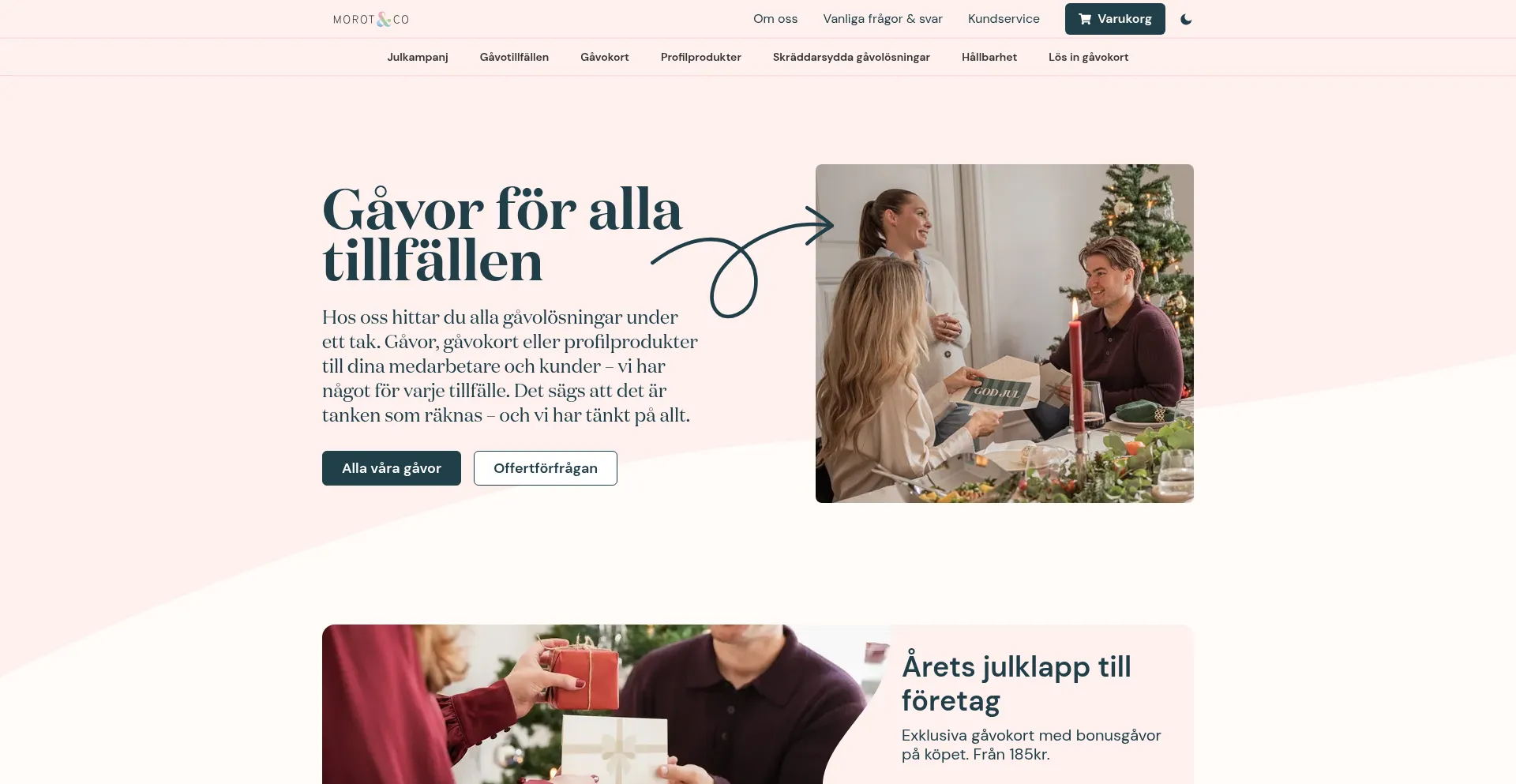
Task: Click the hero Christmas dinner photo
Action: (x=1004, y=333)
